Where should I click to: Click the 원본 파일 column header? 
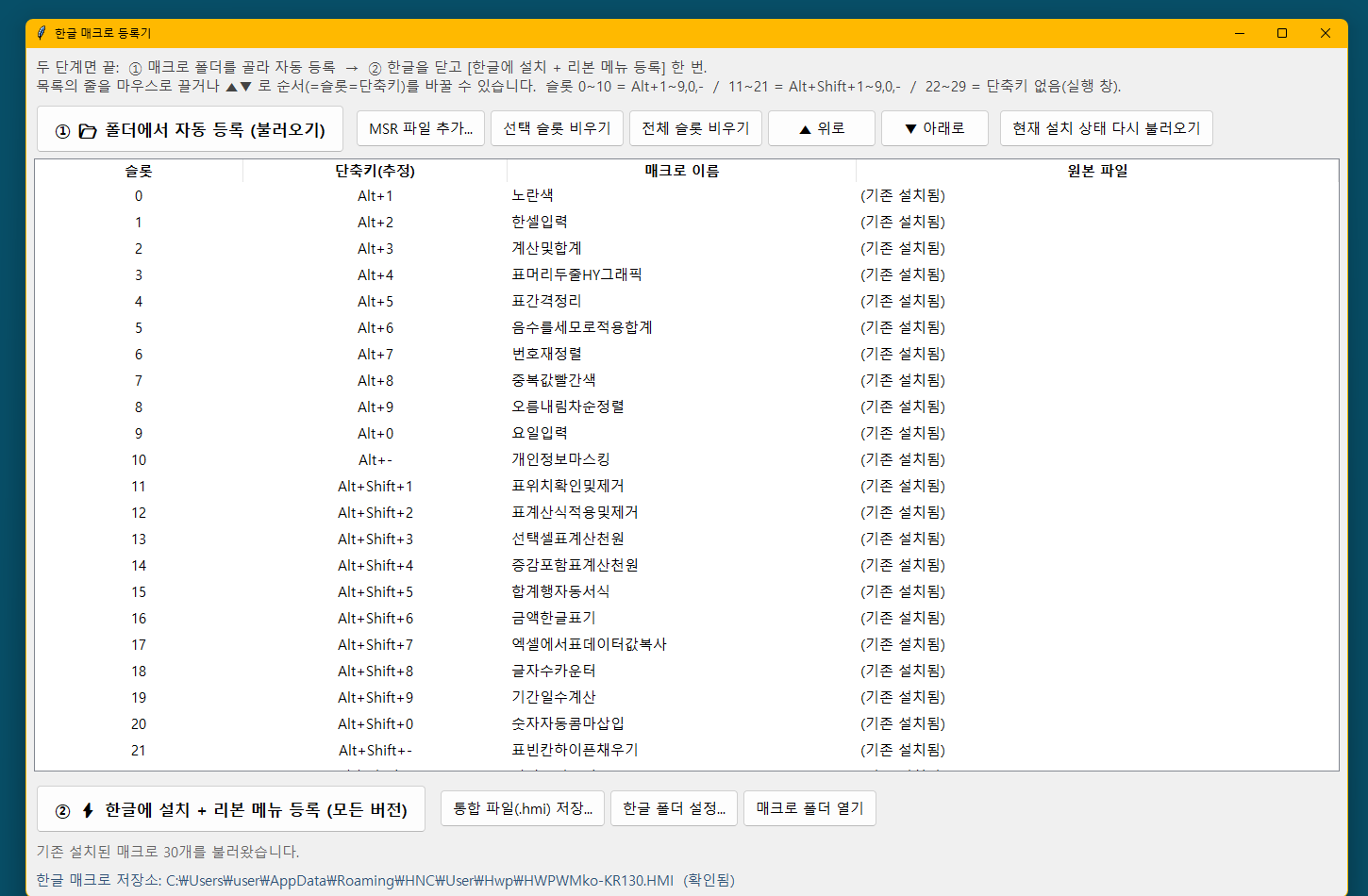(1097, 171)
